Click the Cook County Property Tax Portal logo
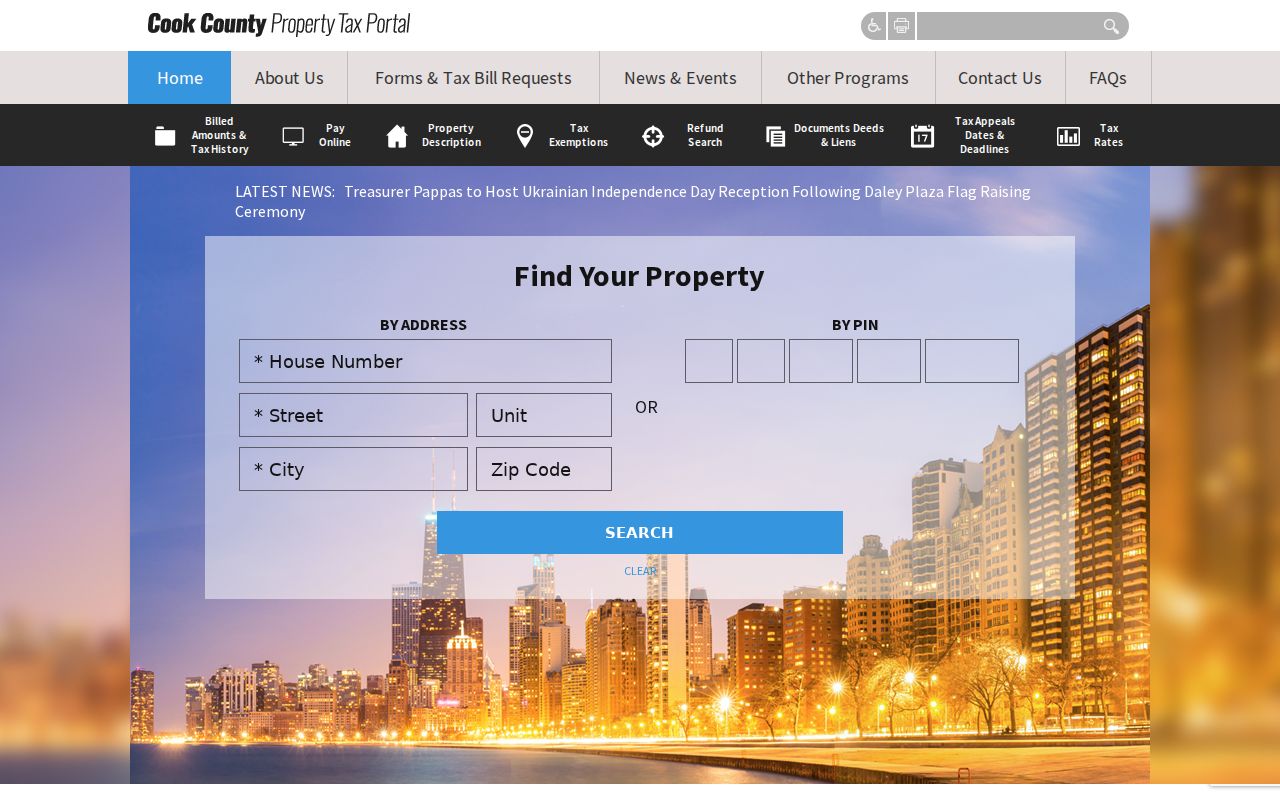1280x800 pixels. tap(279, 24)
